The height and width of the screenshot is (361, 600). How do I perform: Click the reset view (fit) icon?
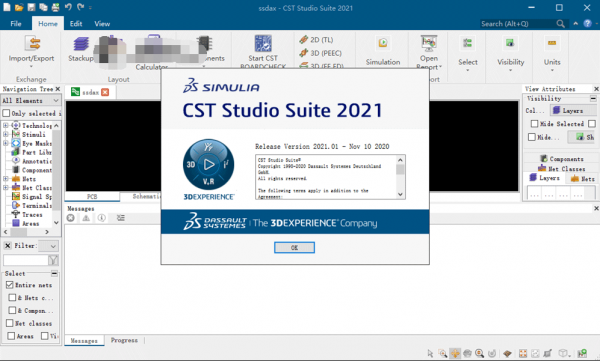(x=523, y=353)
